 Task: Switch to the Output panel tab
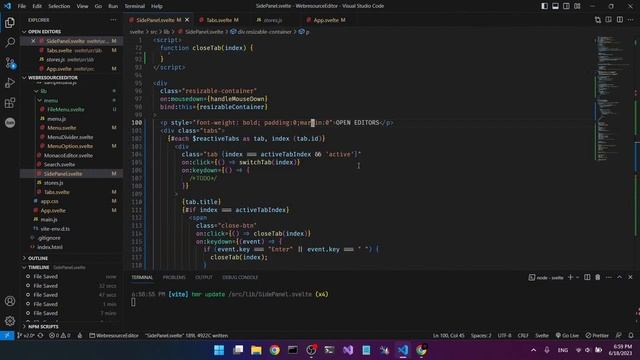tap(204, 278)
